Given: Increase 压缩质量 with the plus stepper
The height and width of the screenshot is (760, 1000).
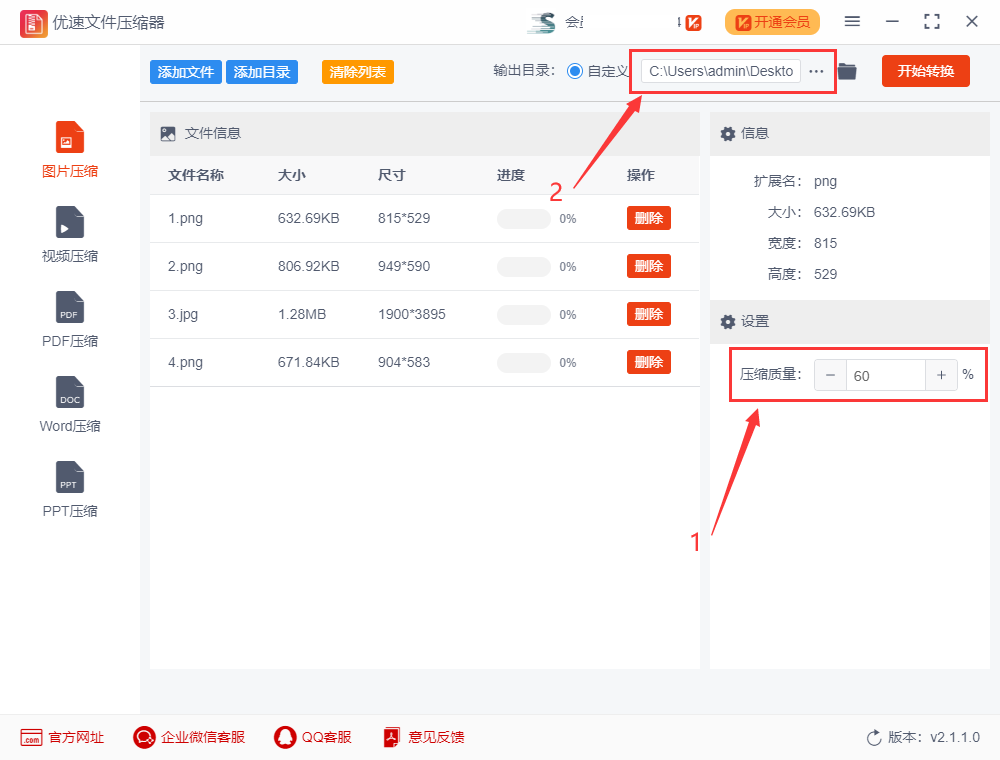Looking at the screenshot, I should tap(941, 374).
